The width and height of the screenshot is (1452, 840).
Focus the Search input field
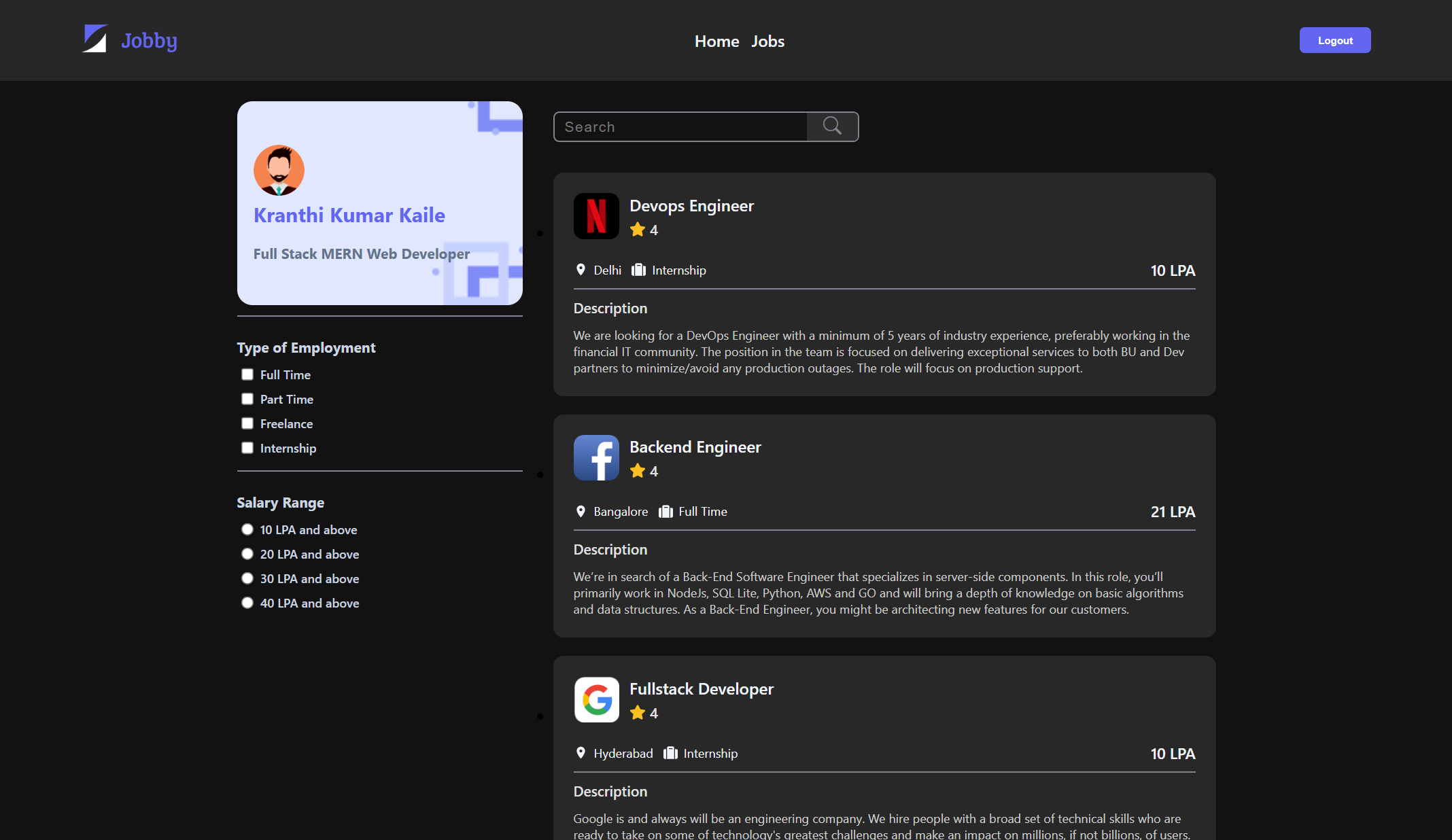coord(680,127)
